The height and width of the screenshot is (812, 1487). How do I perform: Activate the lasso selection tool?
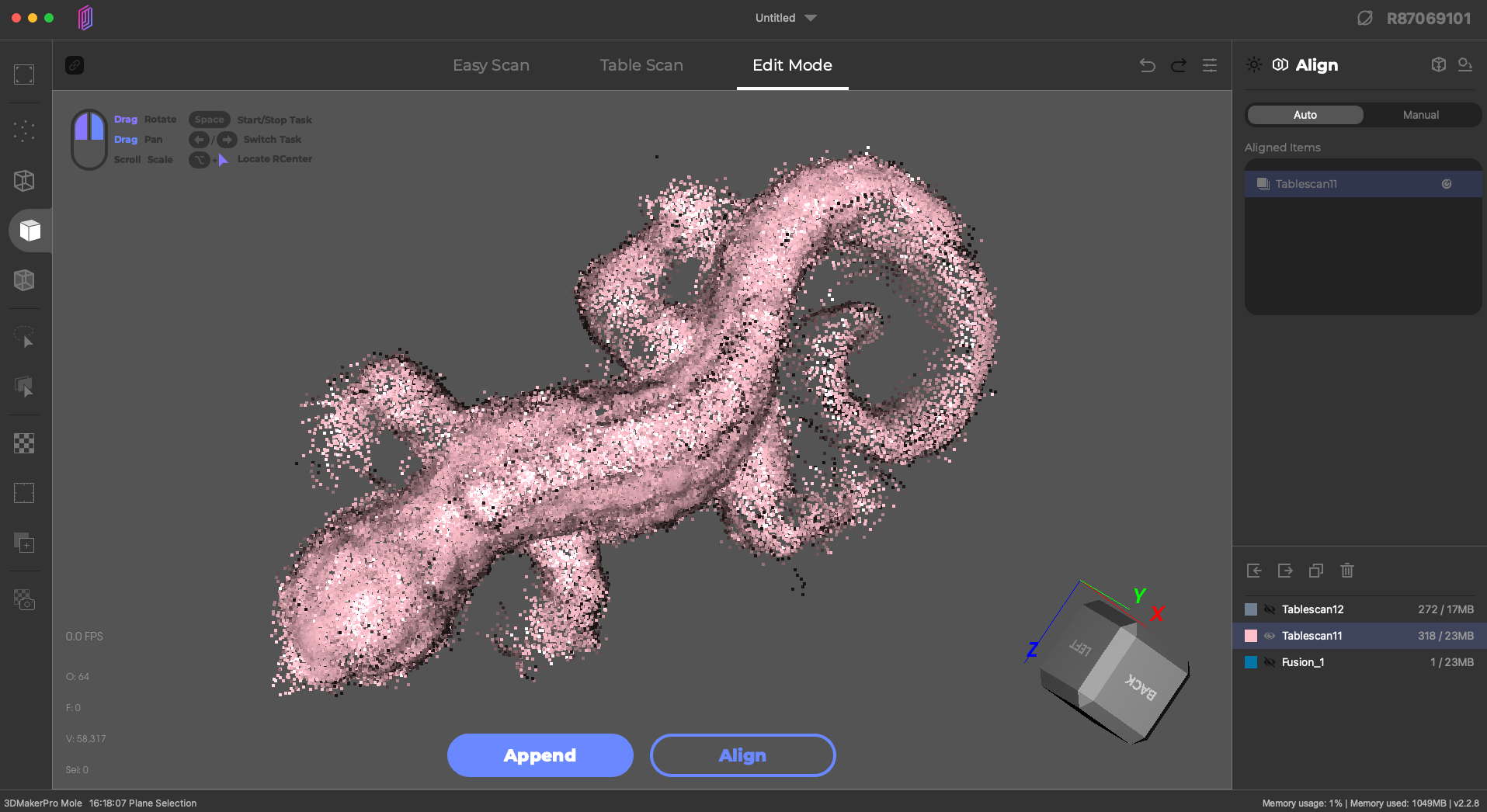point(24,337)
